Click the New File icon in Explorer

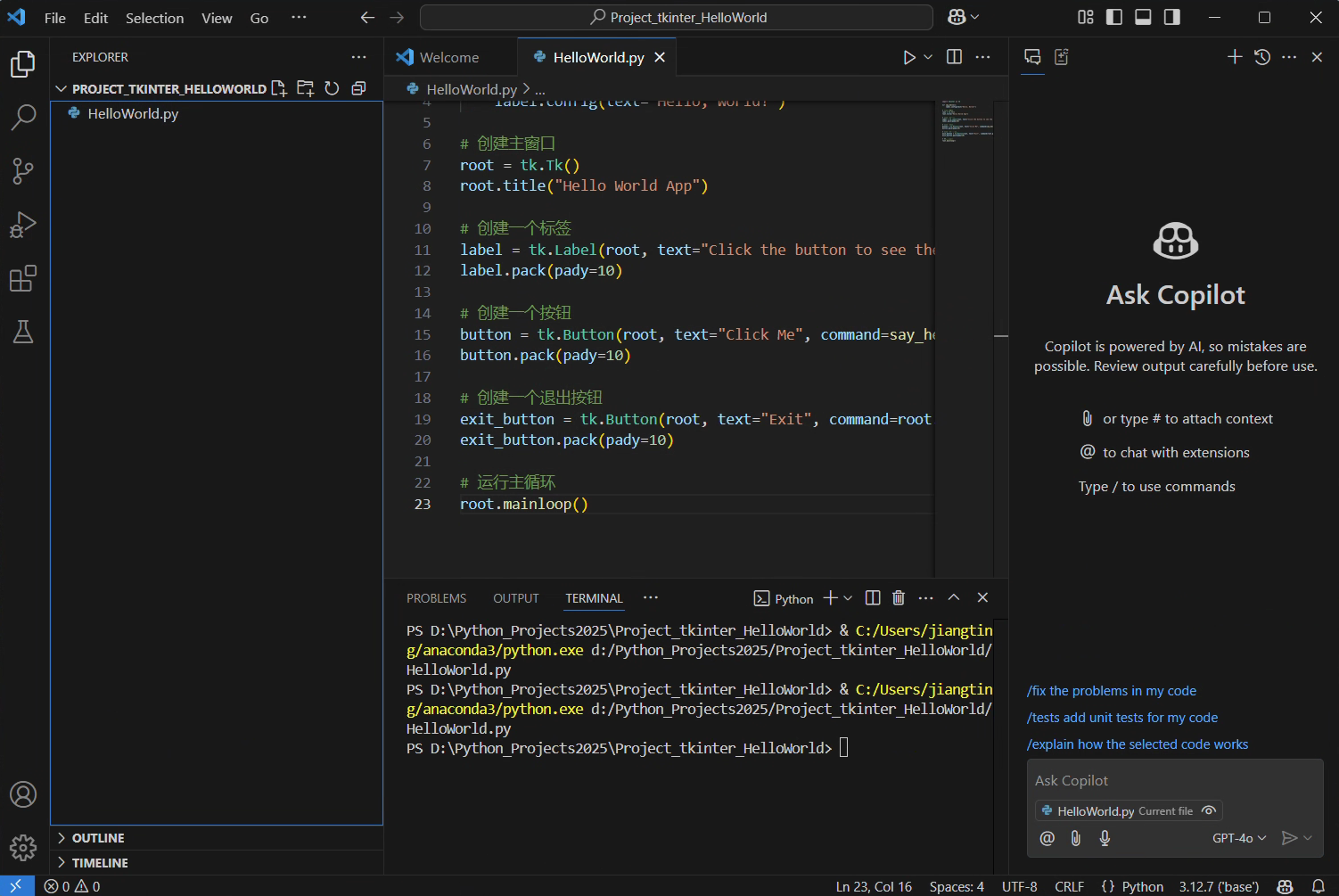[279, 88]
